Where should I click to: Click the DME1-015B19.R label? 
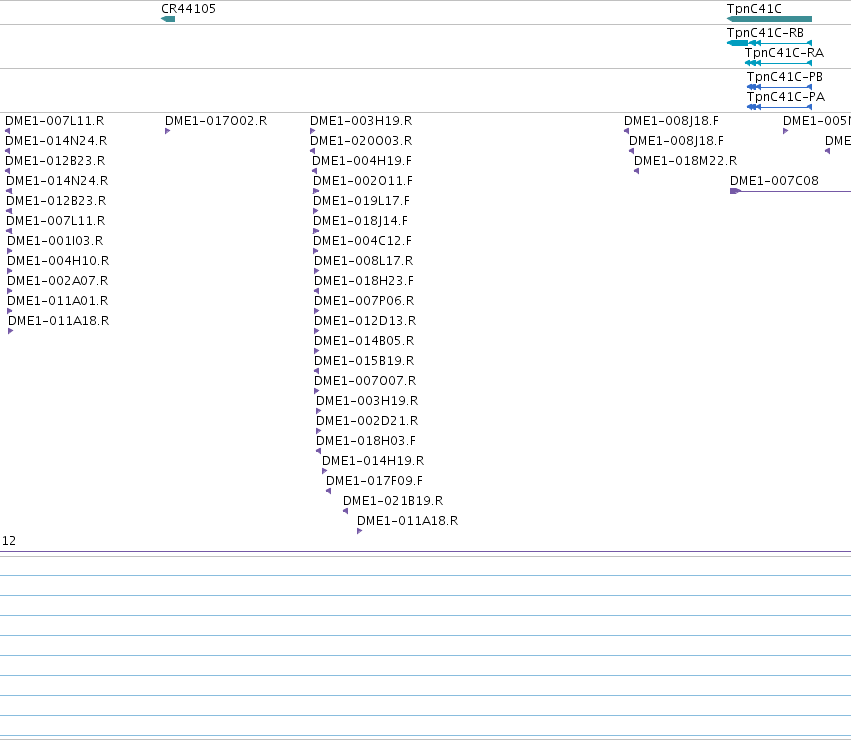pyautogui.click(x=364, y=361)
